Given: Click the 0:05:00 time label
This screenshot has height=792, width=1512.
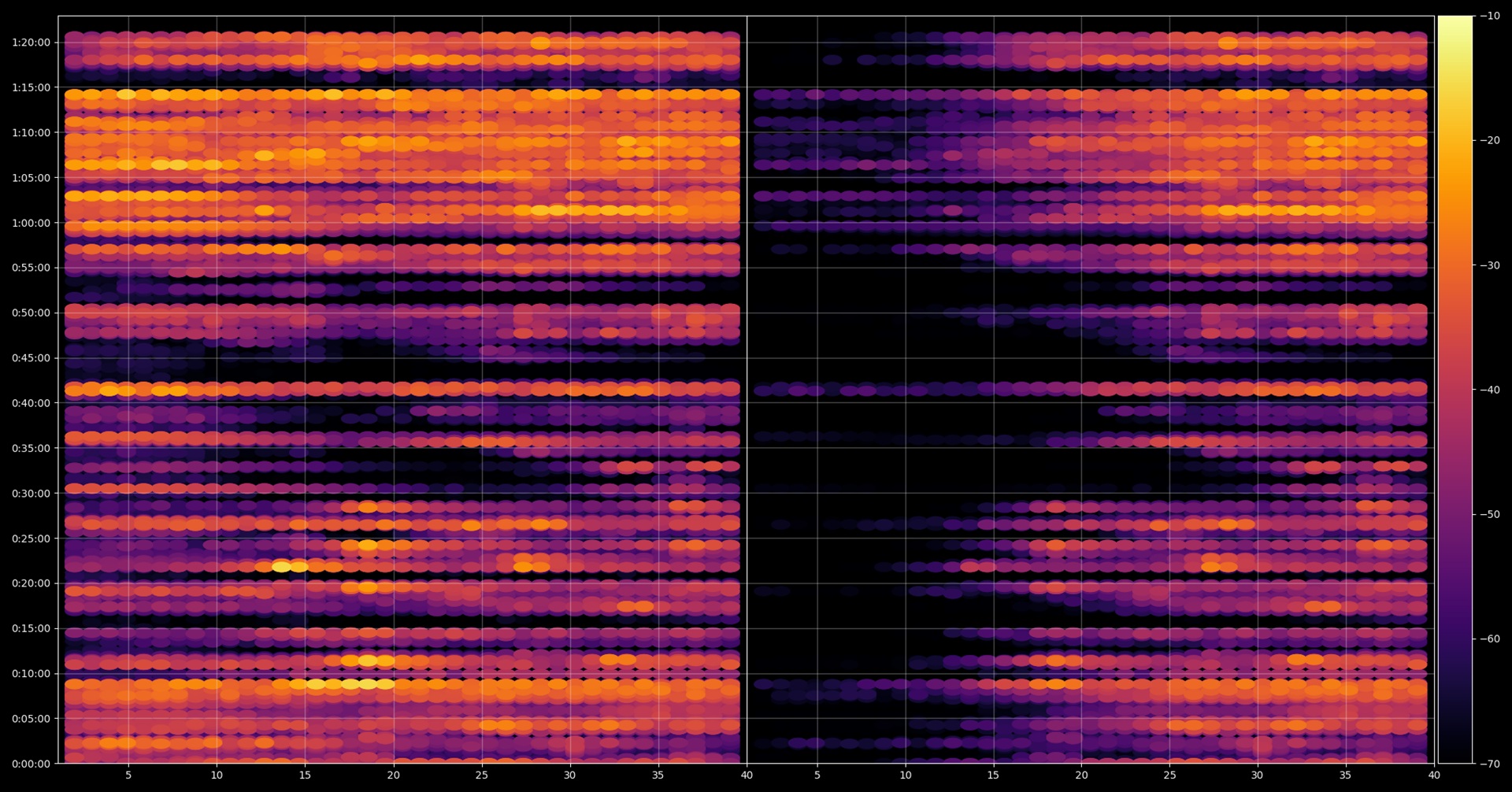Looking at the screenshot, I should 31,719.
